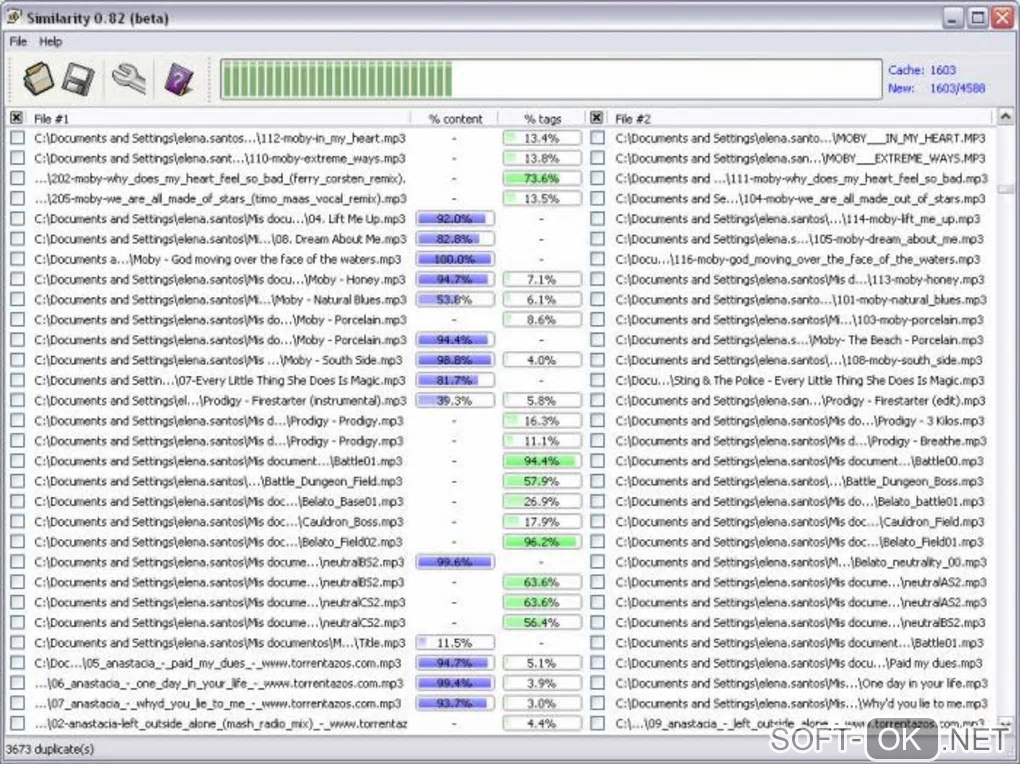This screenshot has width=1020, height=764.
Task: Click the 26.9% tags value
Action: (x=542, y=501)
